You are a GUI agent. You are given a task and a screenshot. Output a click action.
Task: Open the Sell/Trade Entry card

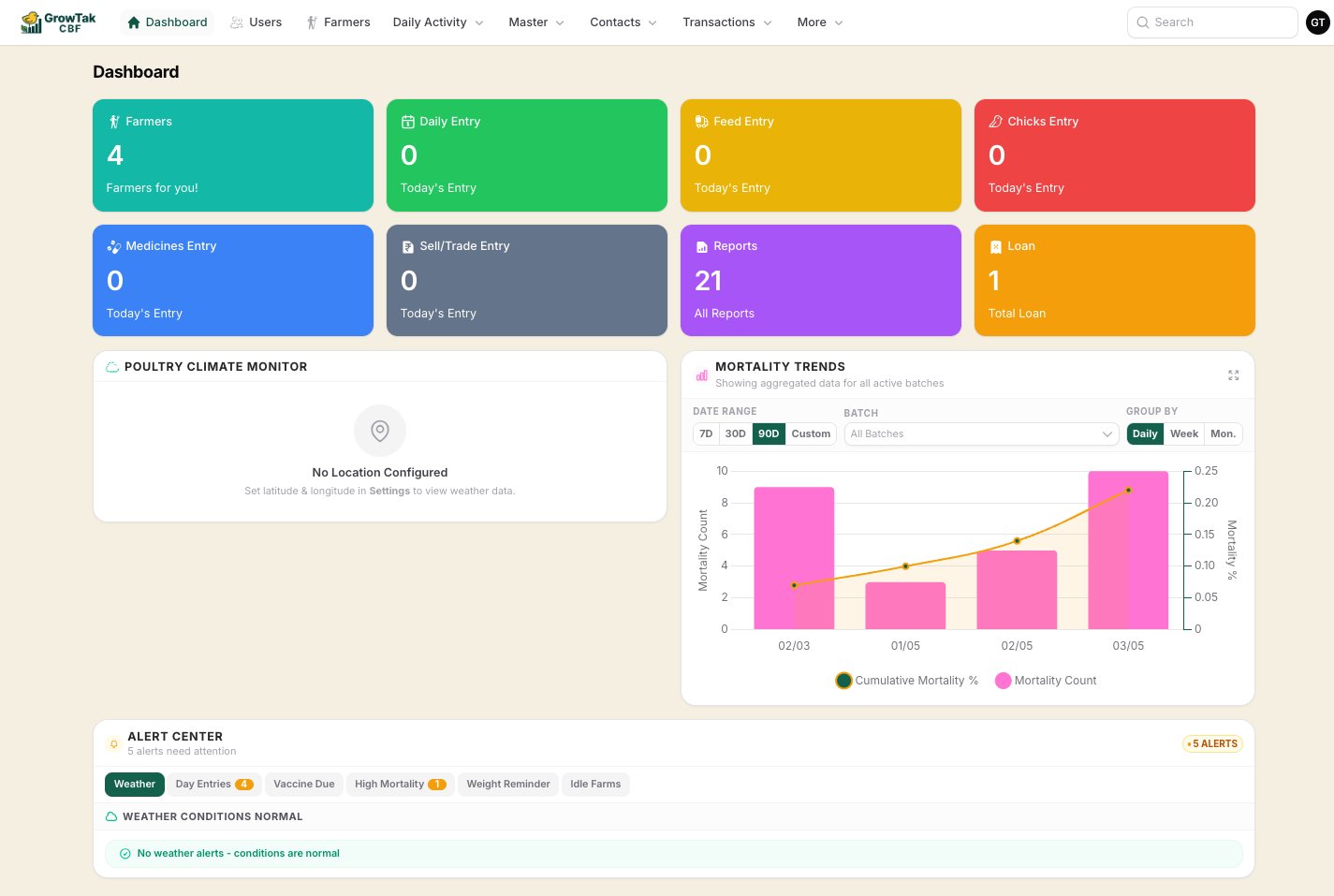tap(527, 280)
